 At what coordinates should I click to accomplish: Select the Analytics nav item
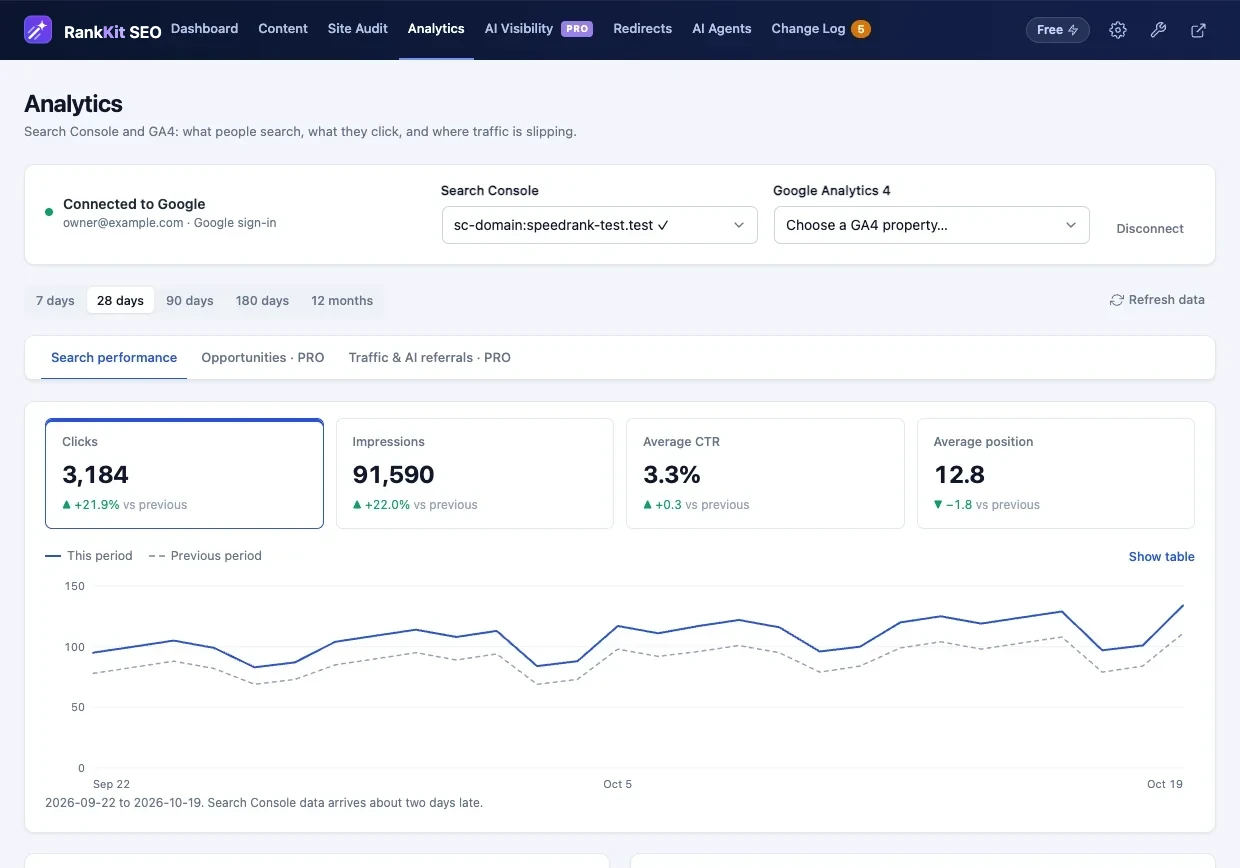[436, 29]
